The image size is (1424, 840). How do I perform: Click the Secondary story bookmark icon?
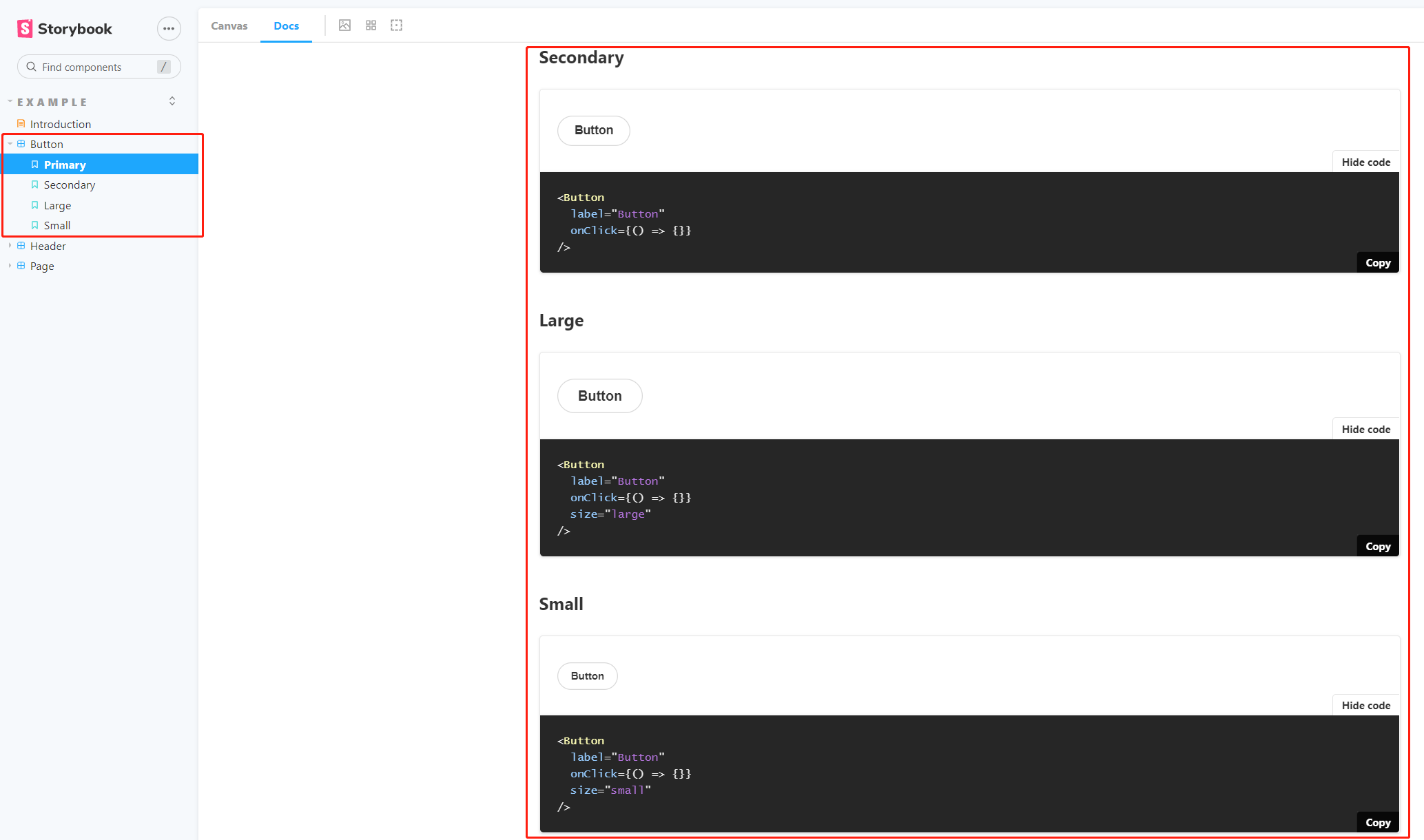[34, 185]
